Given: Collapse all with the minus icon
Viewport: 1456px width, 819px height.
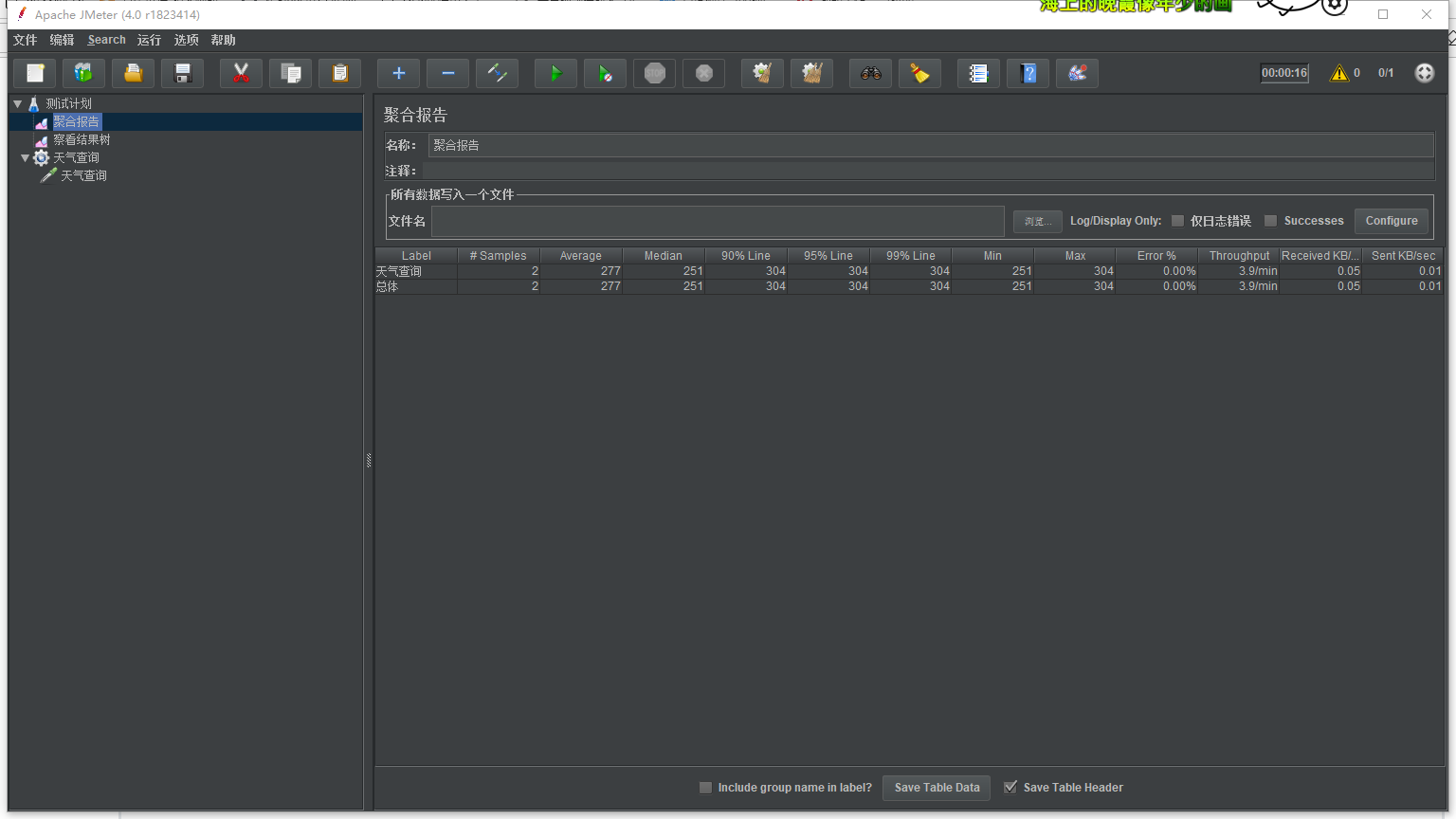Looking at the screenshot, I should pyautogui.click(x=448, y=73).
